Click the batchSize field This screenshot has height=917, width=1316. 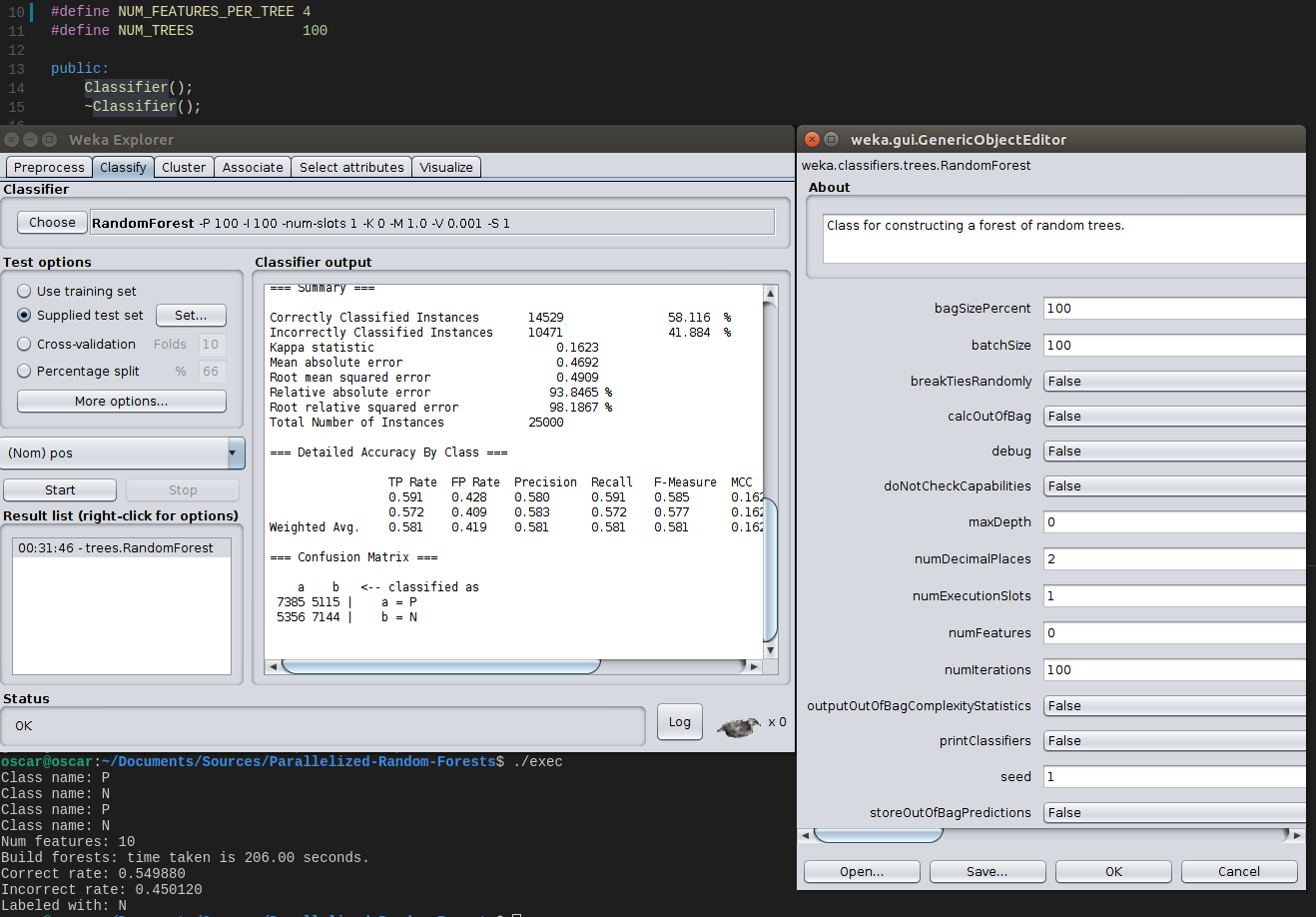(1174, 346)
